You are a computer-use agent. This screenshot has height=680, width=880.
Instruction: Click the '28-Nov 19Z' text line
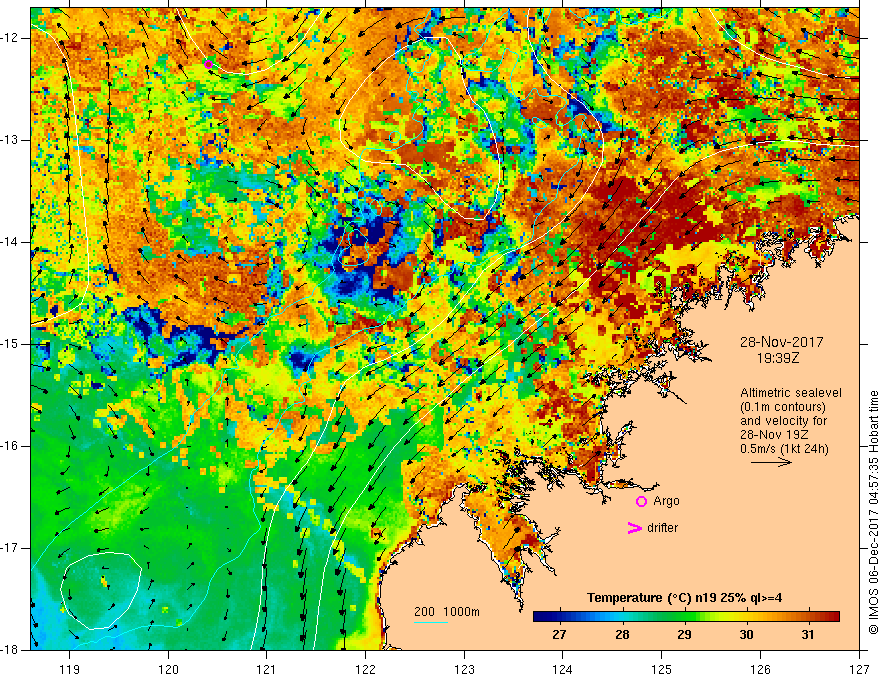(775, 435)
